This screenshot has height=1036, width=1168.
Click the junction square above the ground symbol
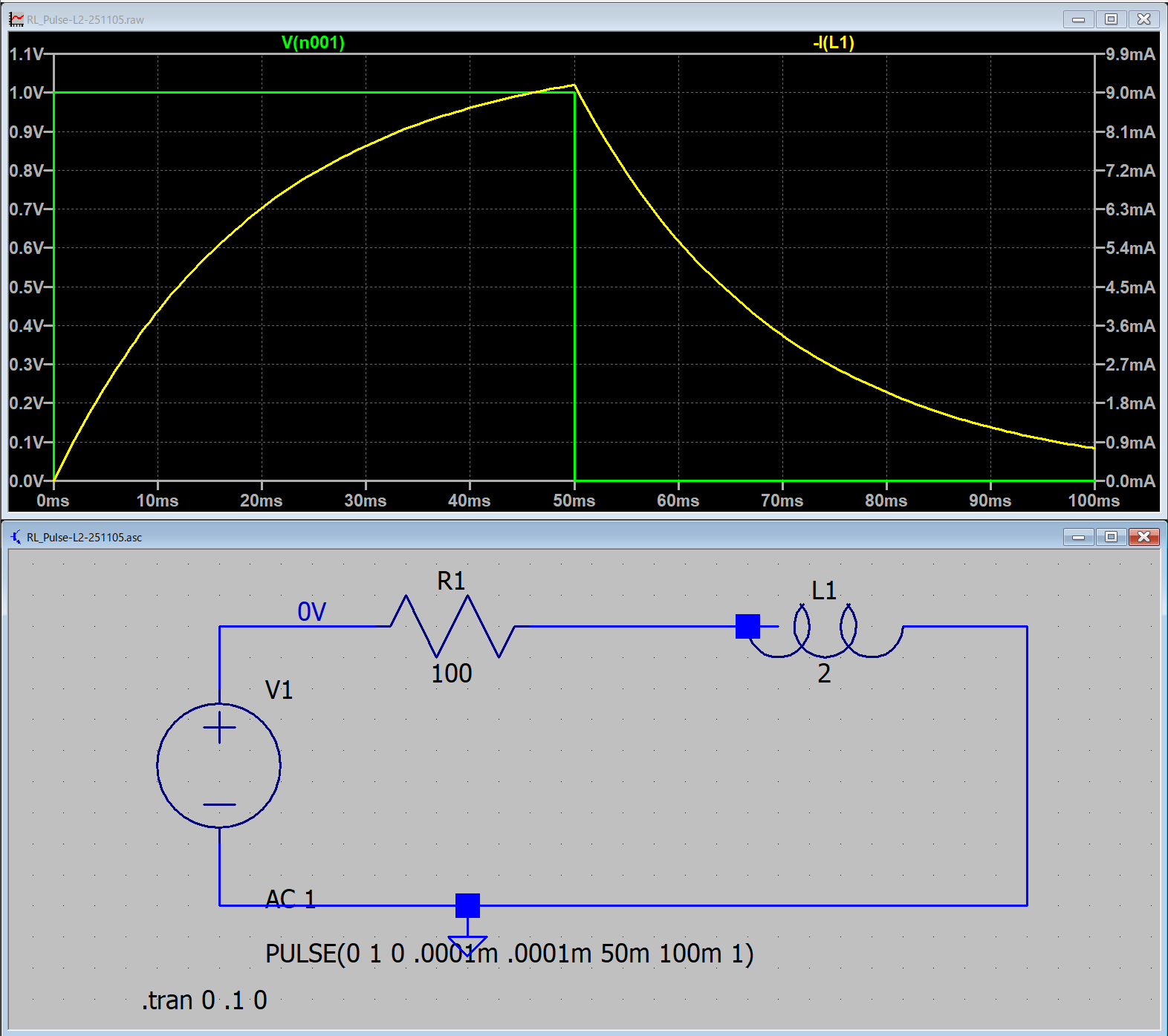[x=467, y=905]
